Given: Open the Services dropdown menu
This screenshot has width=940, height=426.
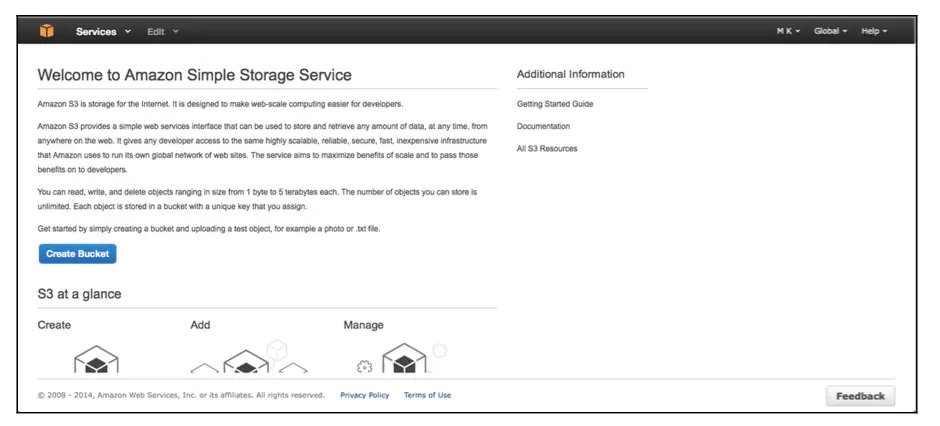Looking at the screenshot, I should click(103, 32).
